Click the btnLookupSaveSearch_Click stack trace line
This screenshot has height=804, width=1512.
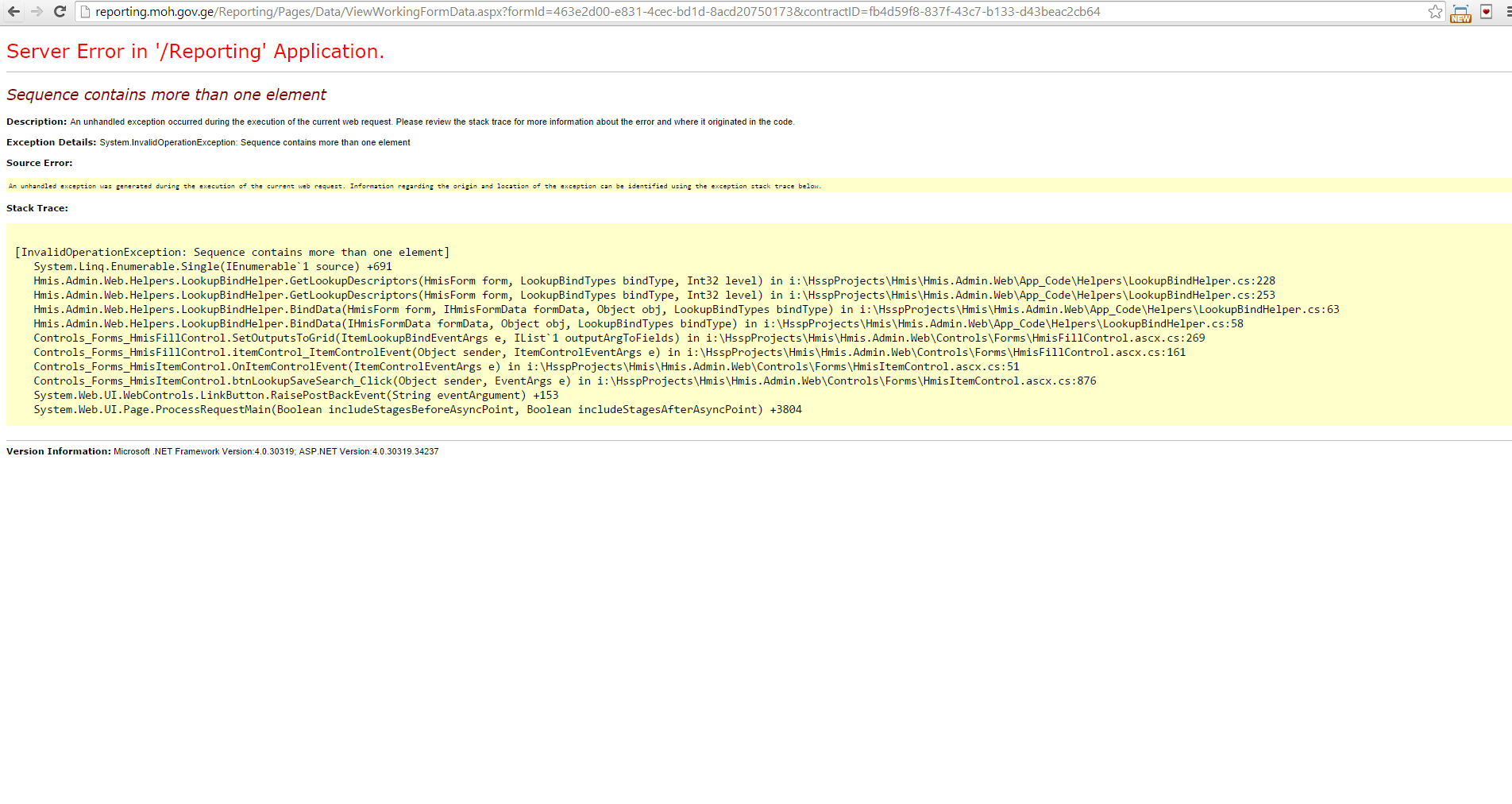click(564, 381)
